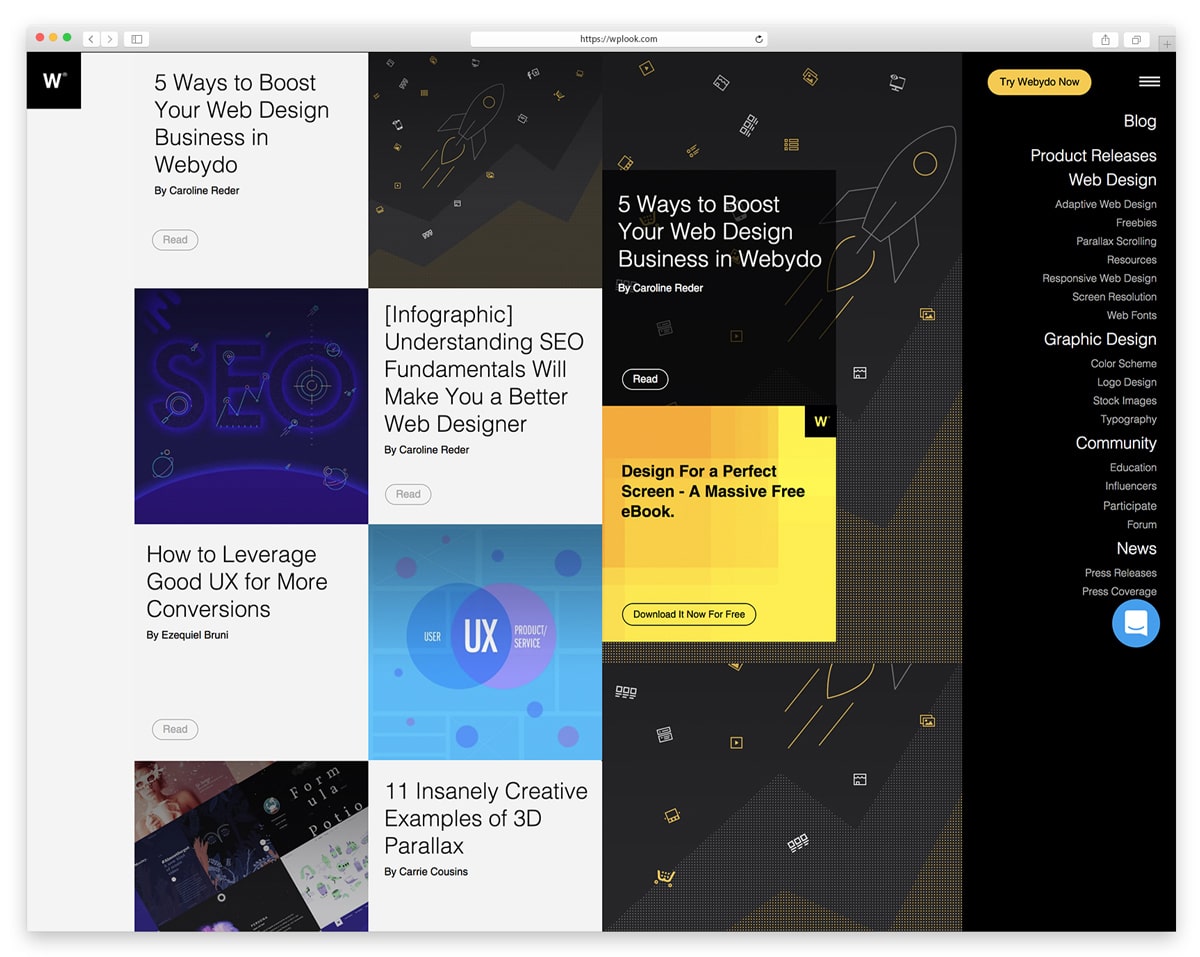Open the Product Releases menu item

click(x=1093, y=155)
